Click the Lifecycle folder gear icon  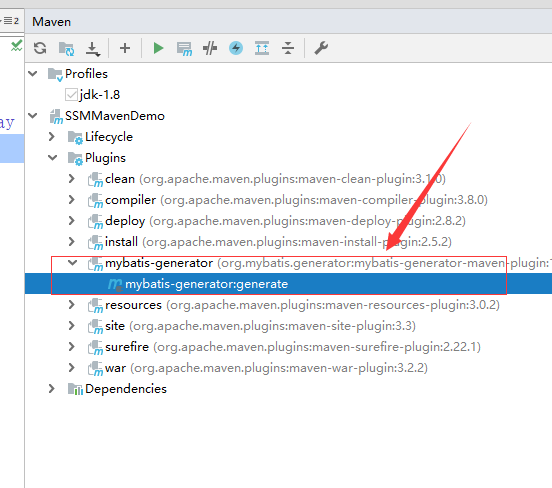tap(75, 138)
